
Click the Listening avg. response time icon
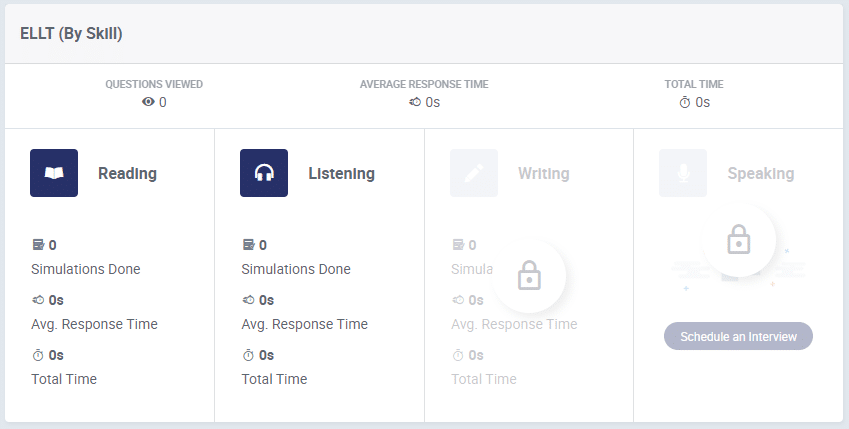[248, 300]
